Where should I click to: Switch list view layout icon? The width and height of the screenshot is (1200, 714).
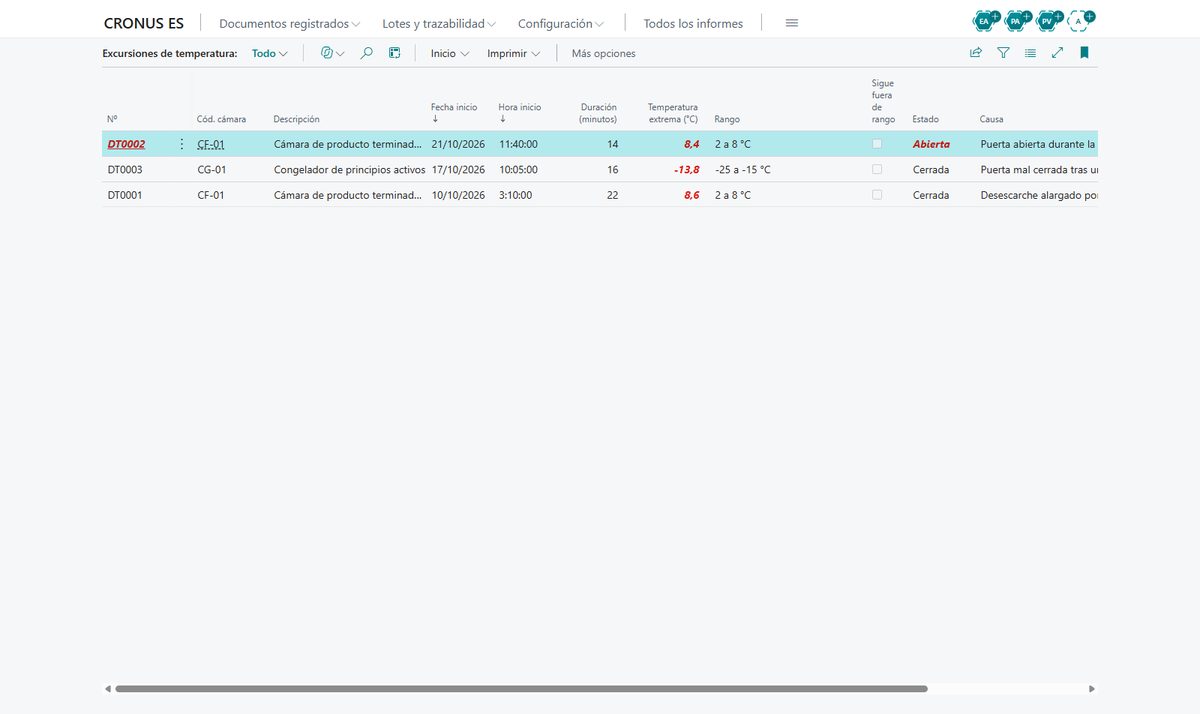click(x=1030, y=53)
